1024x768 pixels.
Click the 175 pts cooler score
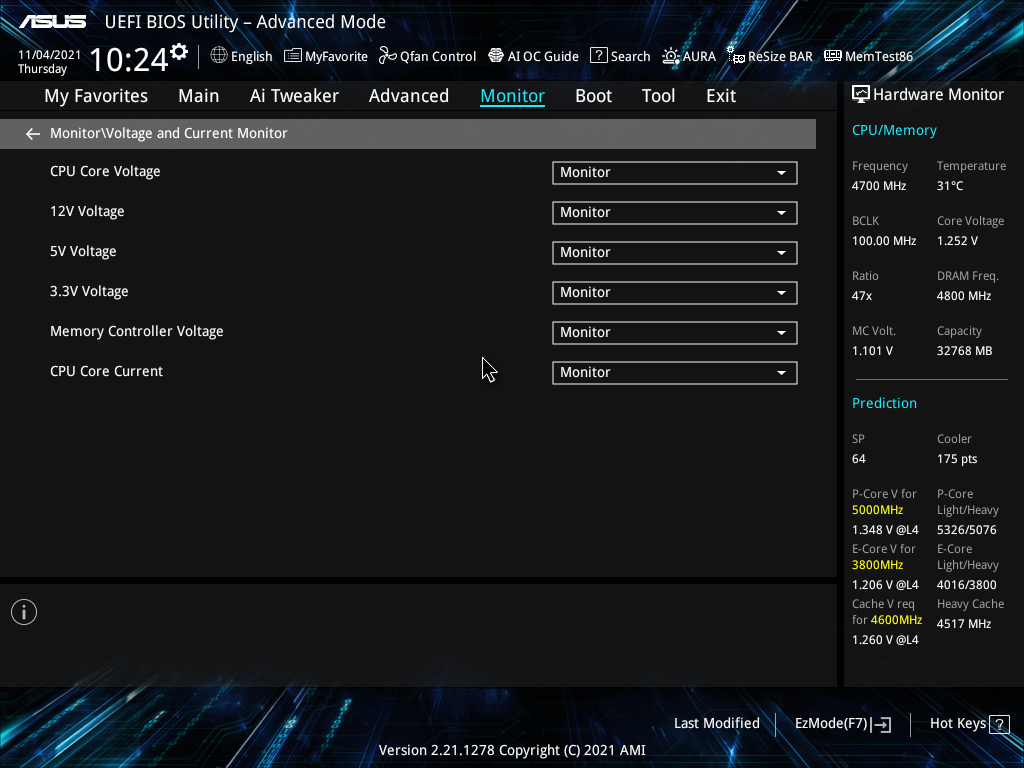tap(957, 459)
